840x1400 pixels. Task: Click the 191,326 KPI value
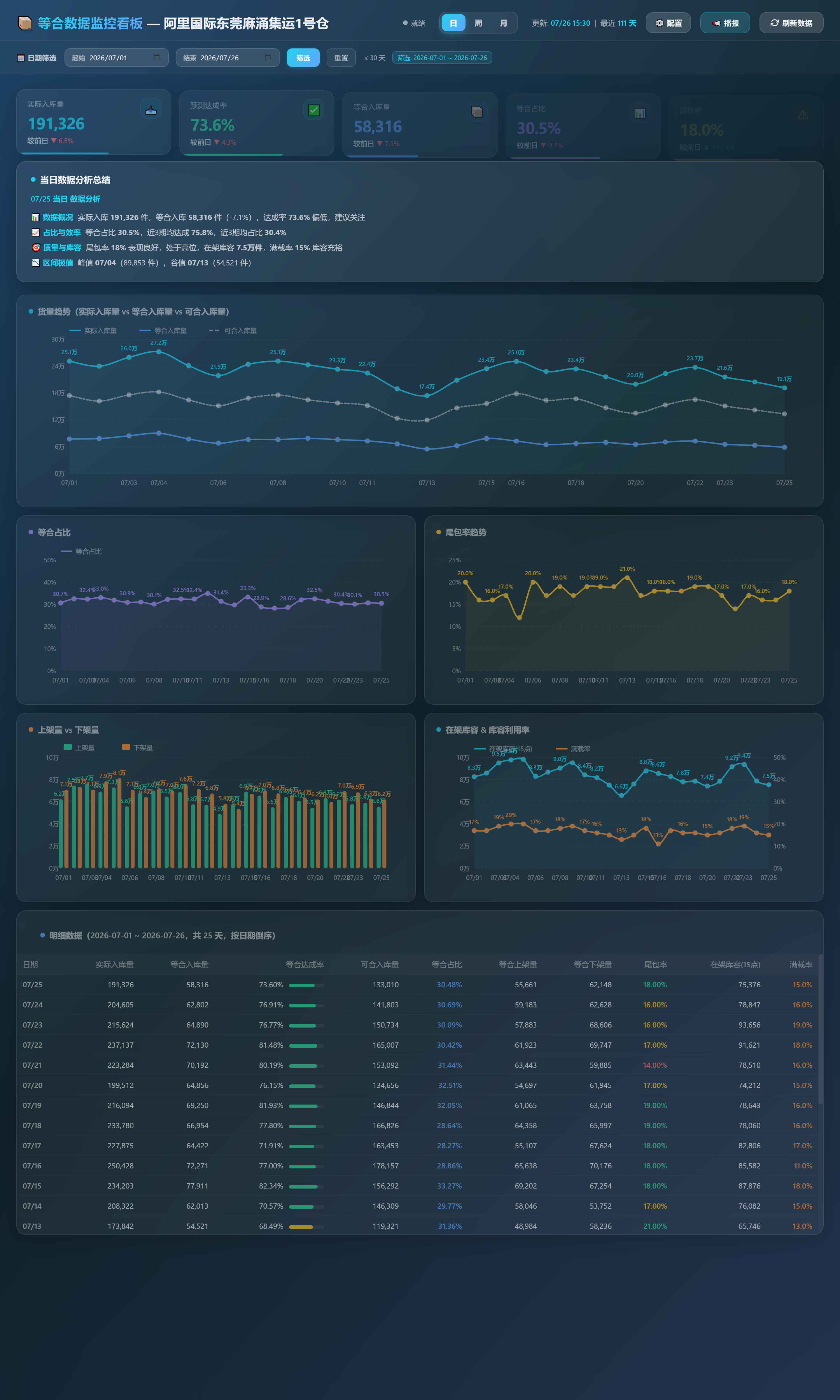[x=56, y=124]
